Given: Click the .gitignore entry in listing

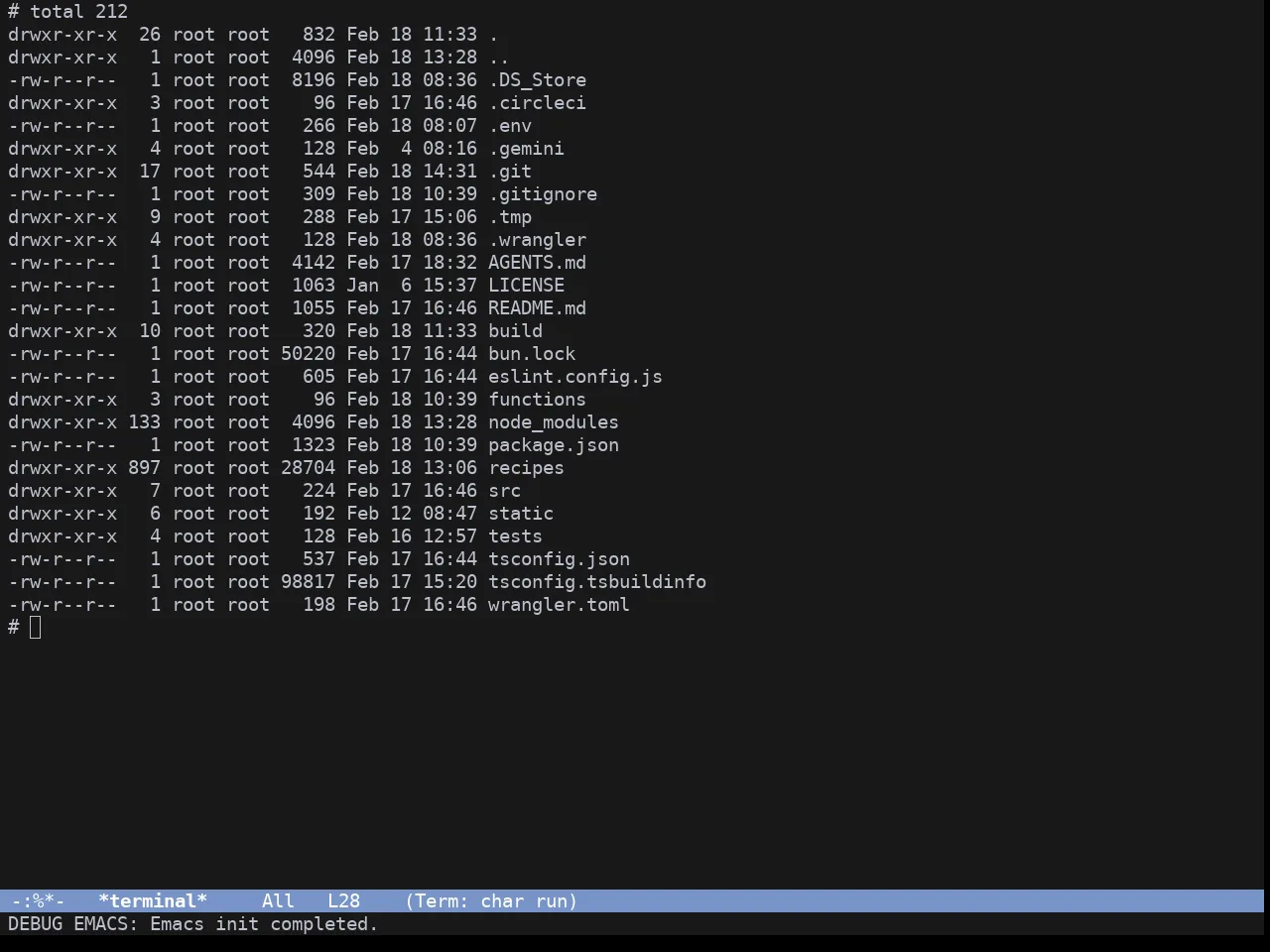Looking at the screenshot, I should [542, 194].
